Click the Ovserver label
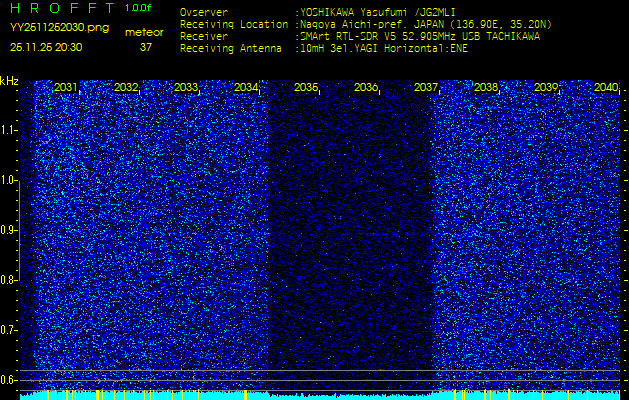This screenshot has width=629, height=400. [204, 12]
